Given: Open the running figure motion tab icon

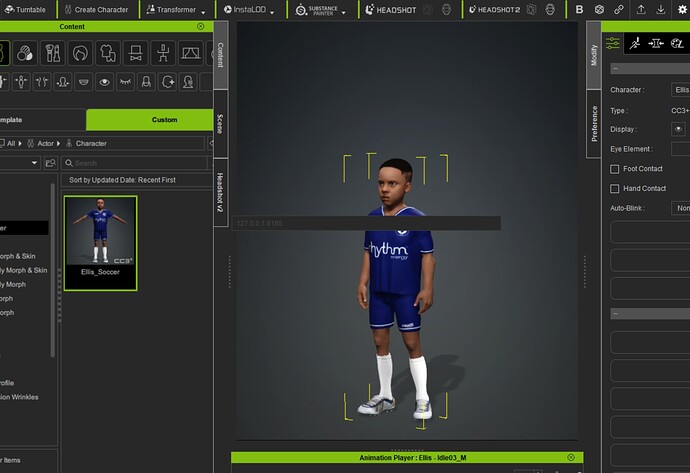Looking at the screenshot, I should point(635,43).
